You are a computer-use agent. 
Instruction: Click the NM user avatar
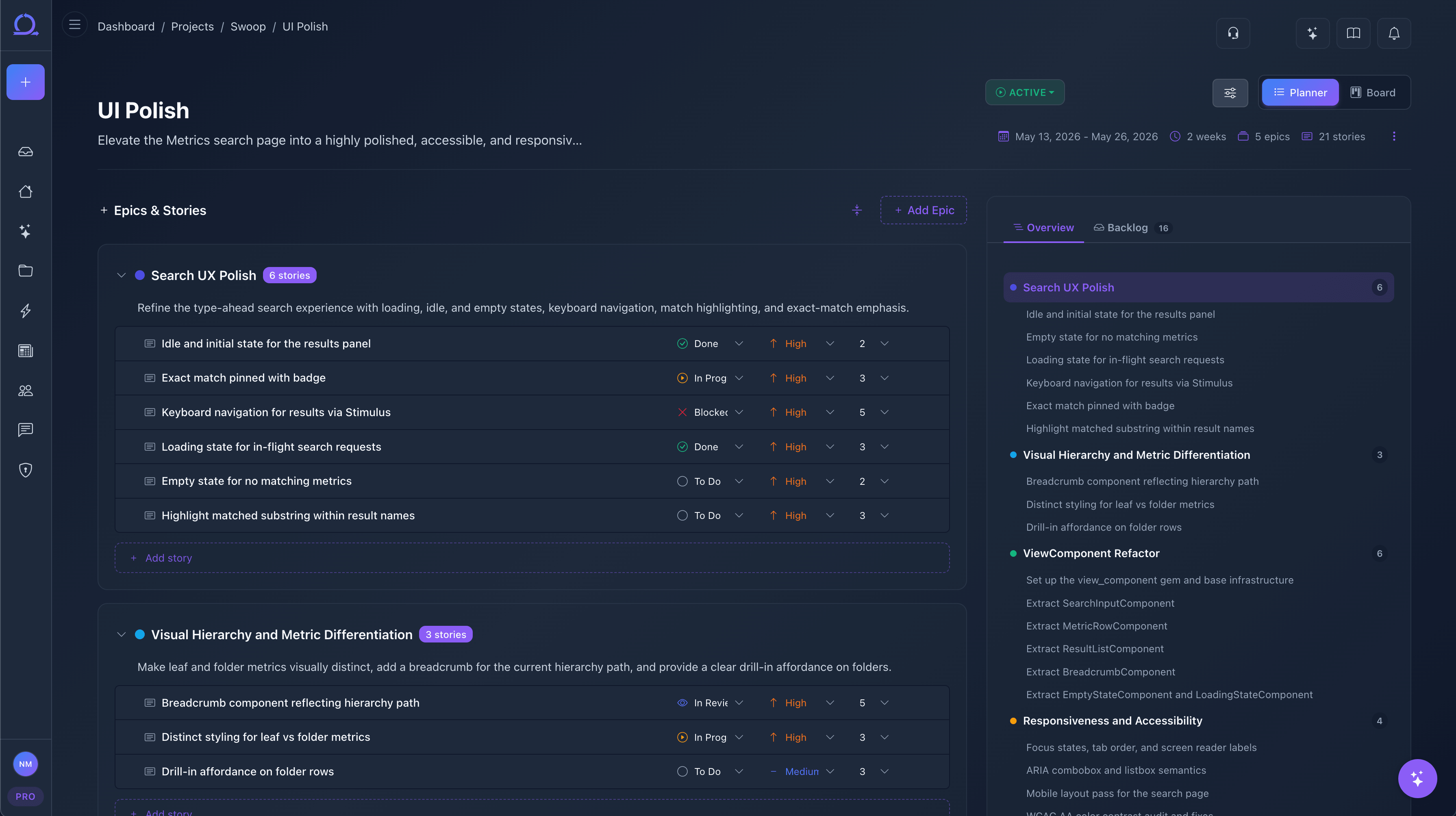[26, 764]
